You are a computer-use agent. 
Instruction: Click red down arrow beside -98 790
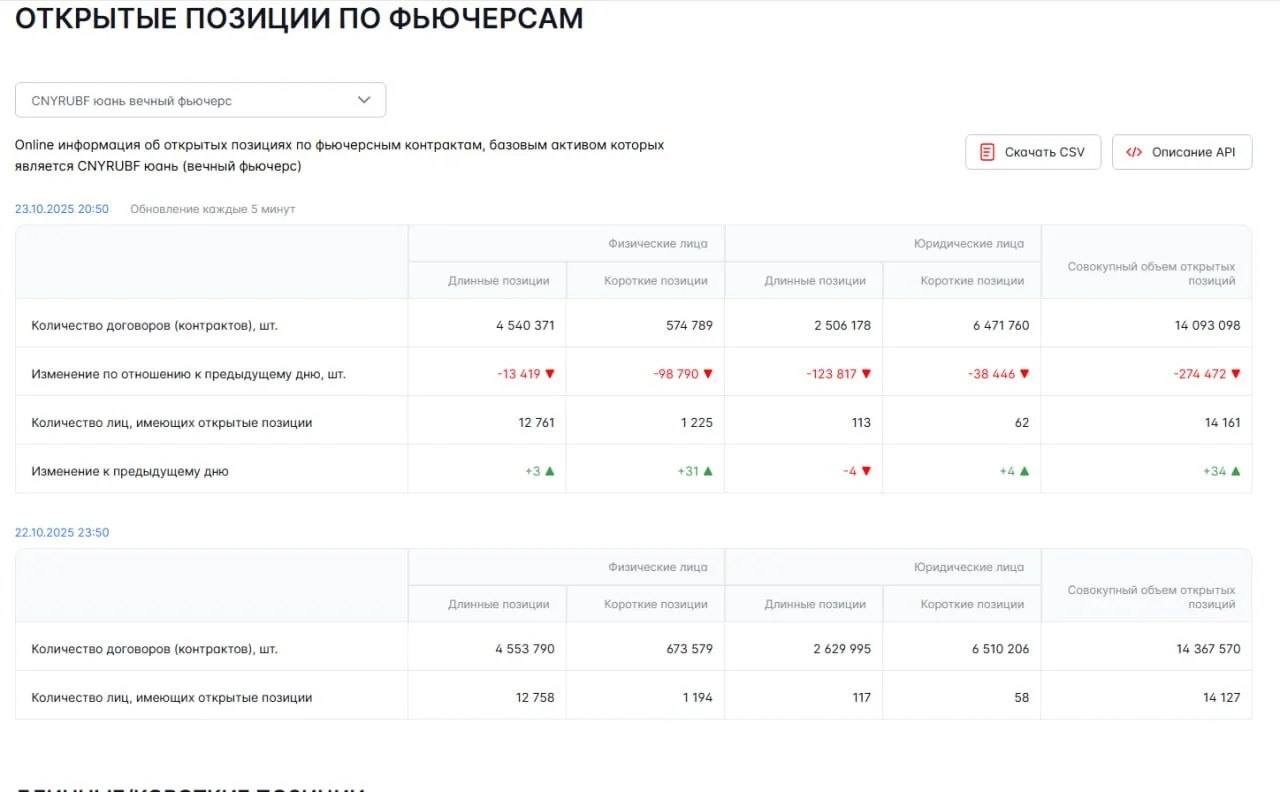[x=708, y=374]
